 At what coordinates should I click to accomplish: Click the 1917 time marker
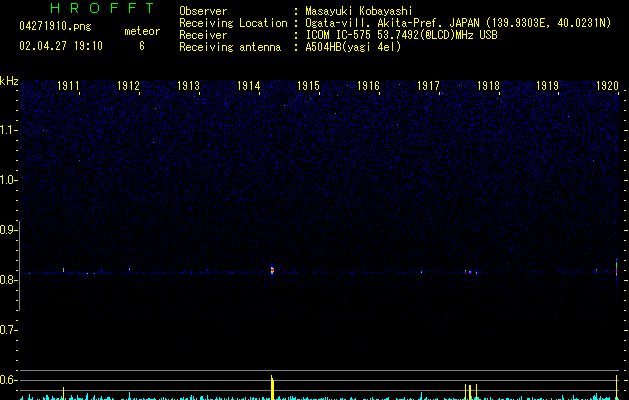pos(428,86)
